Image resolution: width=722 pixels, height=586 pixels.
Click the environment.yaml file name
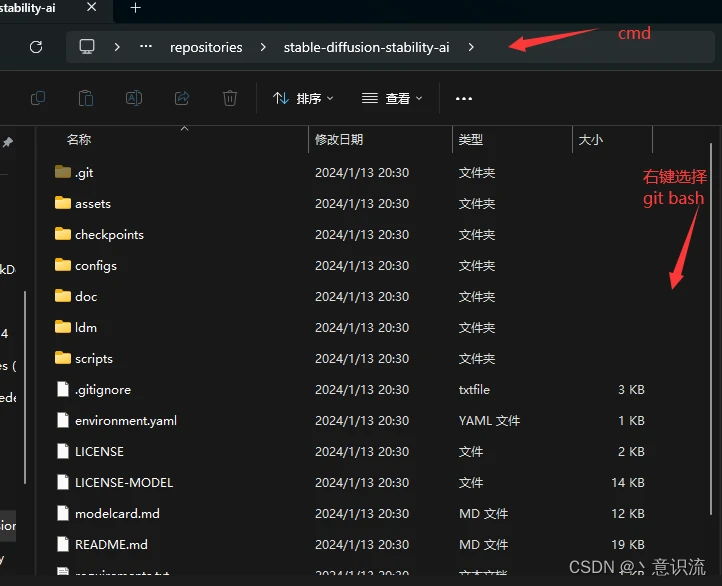coord(126,421)
